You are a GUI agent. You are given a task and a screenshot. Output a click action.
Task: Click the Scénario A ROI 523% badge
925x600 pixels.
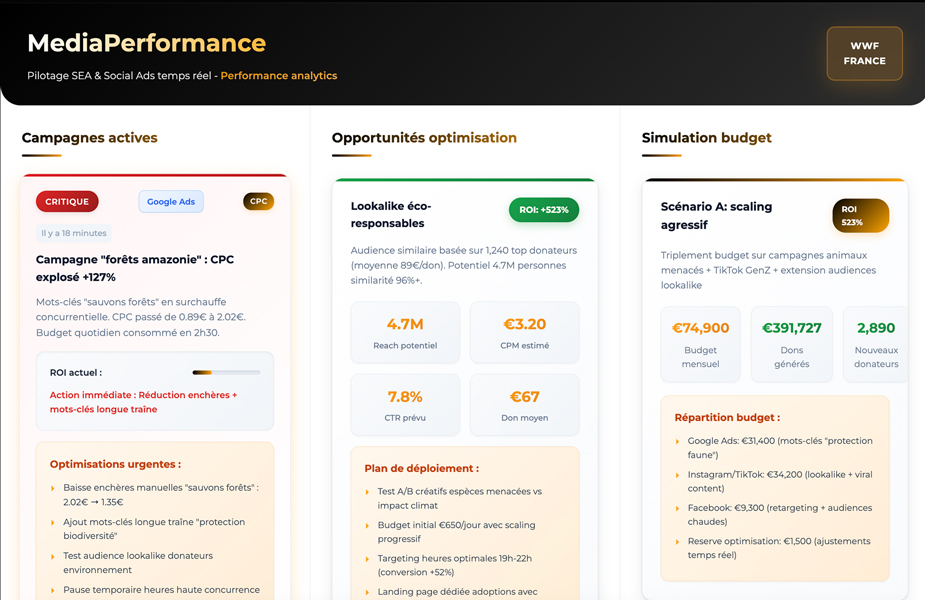click(860, 215)
